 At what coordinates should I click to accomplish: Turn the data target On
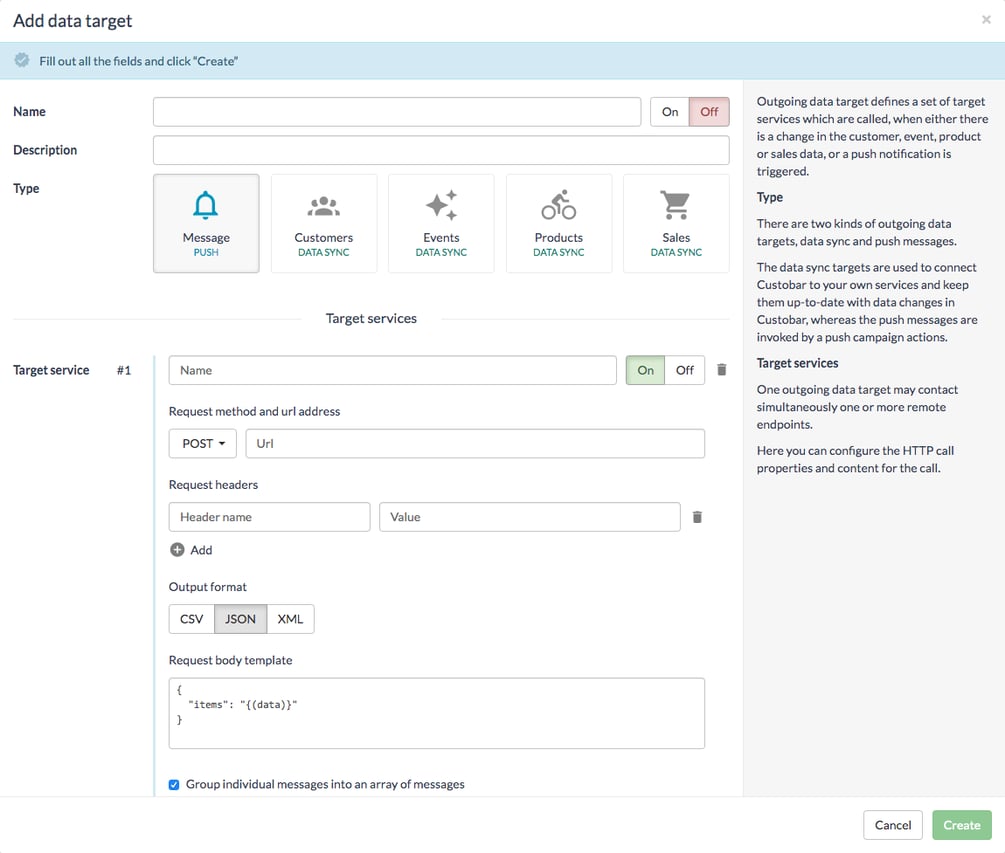[x=670, y=112]
